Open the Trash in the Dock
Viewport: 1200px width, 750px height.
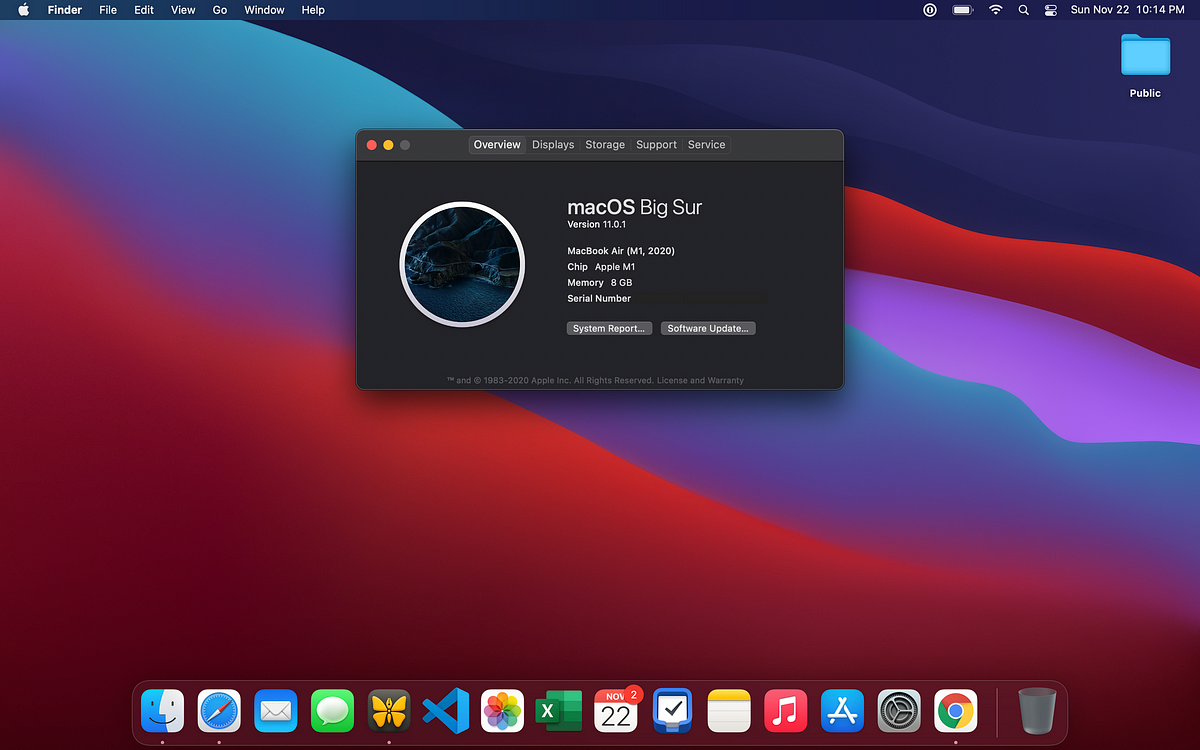point(1037,711)
